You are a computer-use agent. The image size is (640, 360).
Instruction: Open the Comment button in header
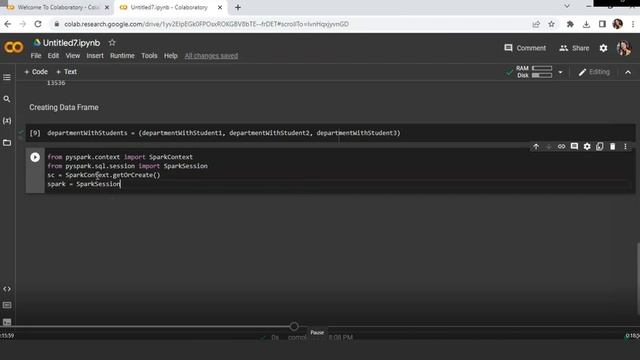click(x=525, y=48)
